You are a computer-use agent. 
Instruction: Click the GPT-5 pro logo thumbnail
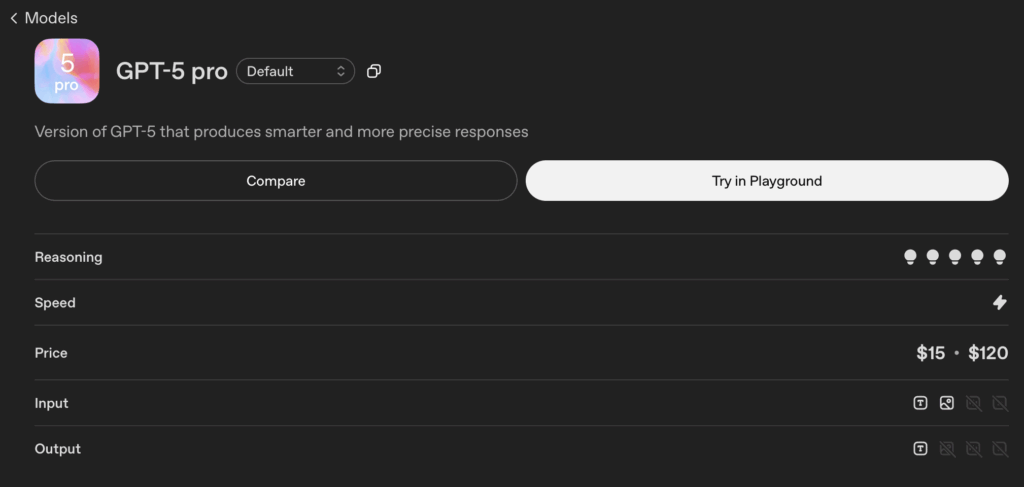[x=66, y=71]
